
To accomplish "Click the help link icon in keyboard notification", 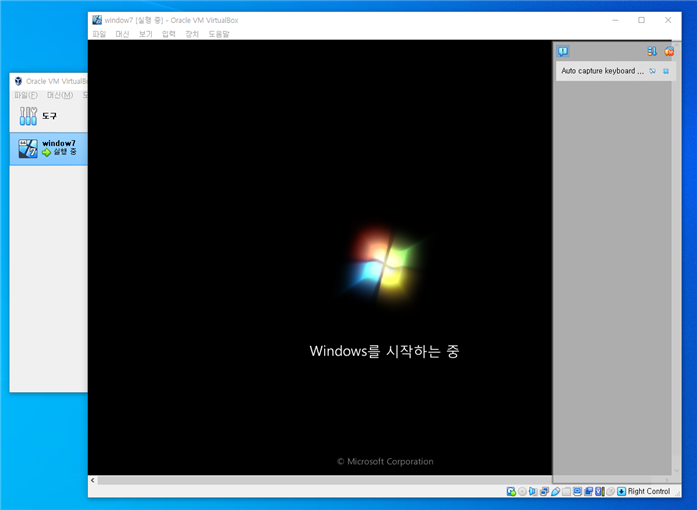I will tap(653, 71).
